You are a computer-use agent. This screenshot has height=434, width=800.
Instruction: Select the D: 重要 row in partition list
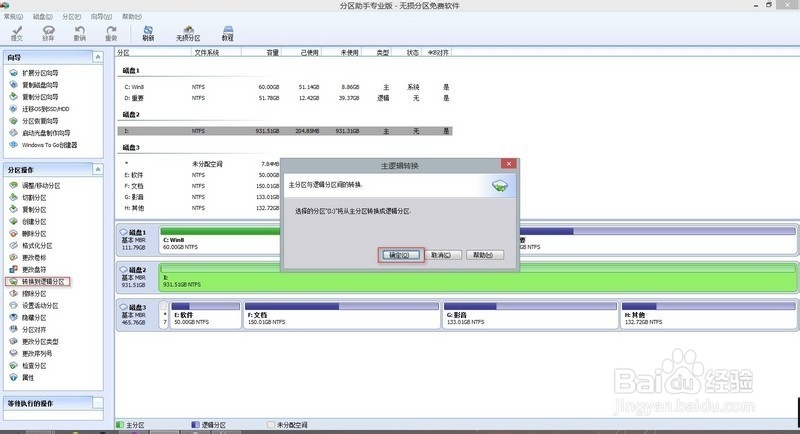pyautogui.click(x=285, y=98)
